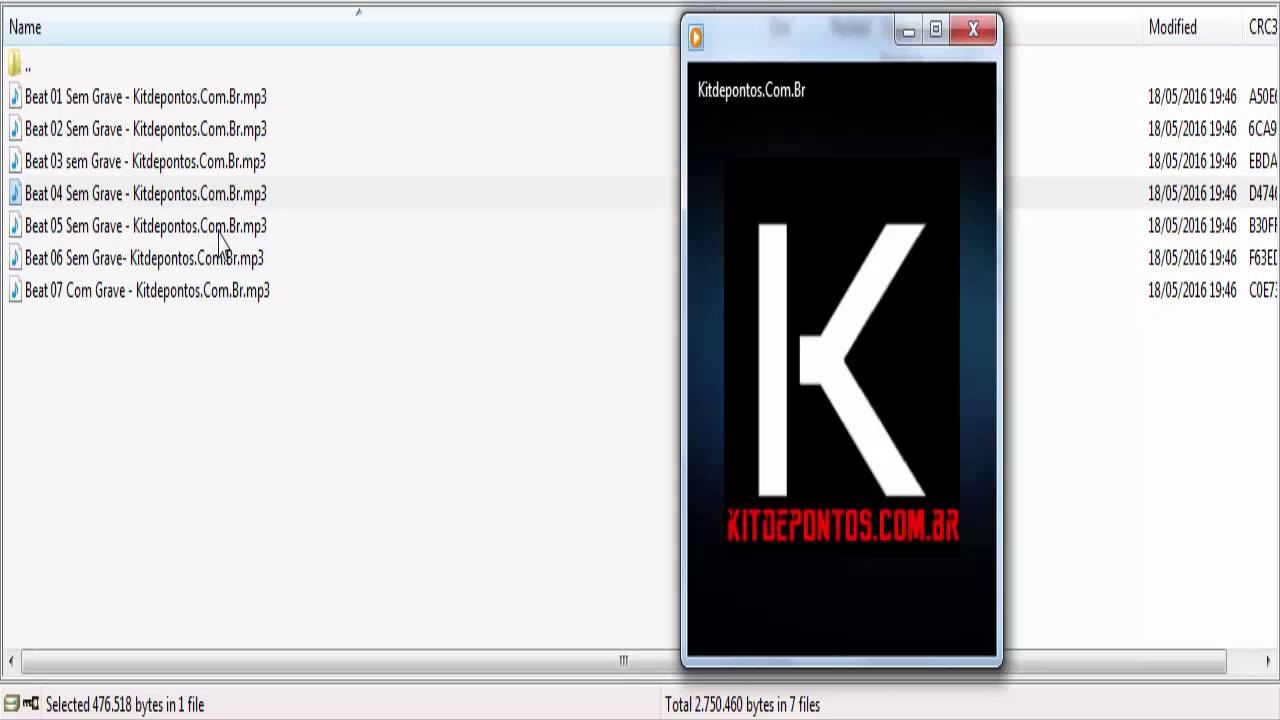Click CRC value starting with C0E7

pyautogui.click(x=1264, y=290)
